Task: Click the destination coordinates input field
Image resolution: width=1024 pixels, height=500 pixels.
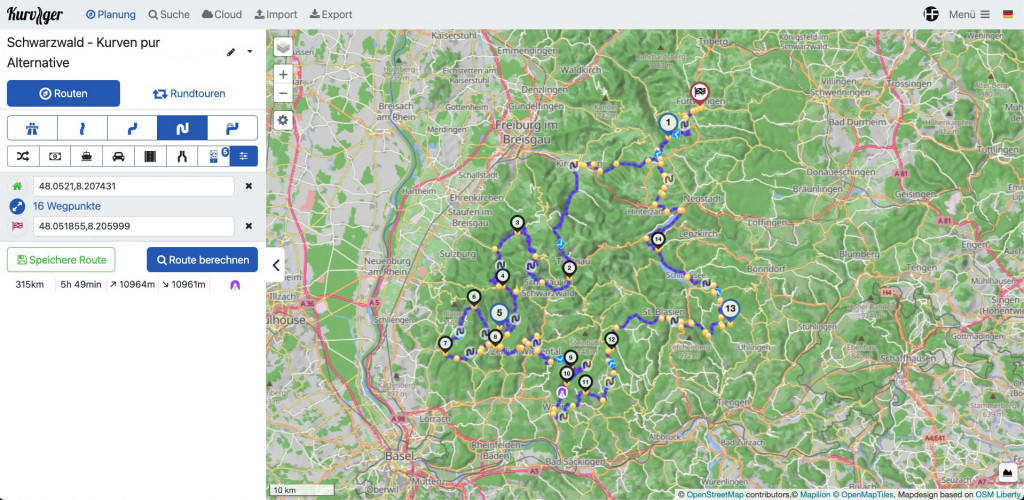Action: (x=133, y=226)
